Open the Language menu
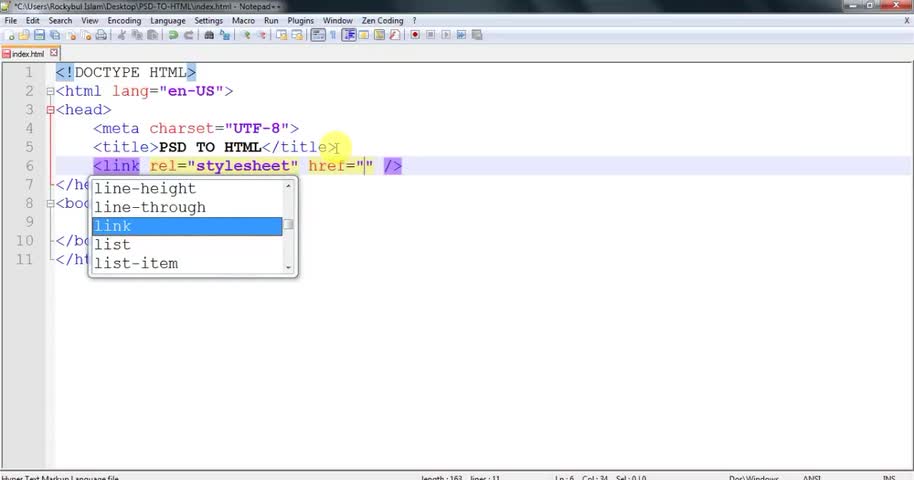Image resolution: width=914 pixels, height=480 pixels. coord(168,20)
